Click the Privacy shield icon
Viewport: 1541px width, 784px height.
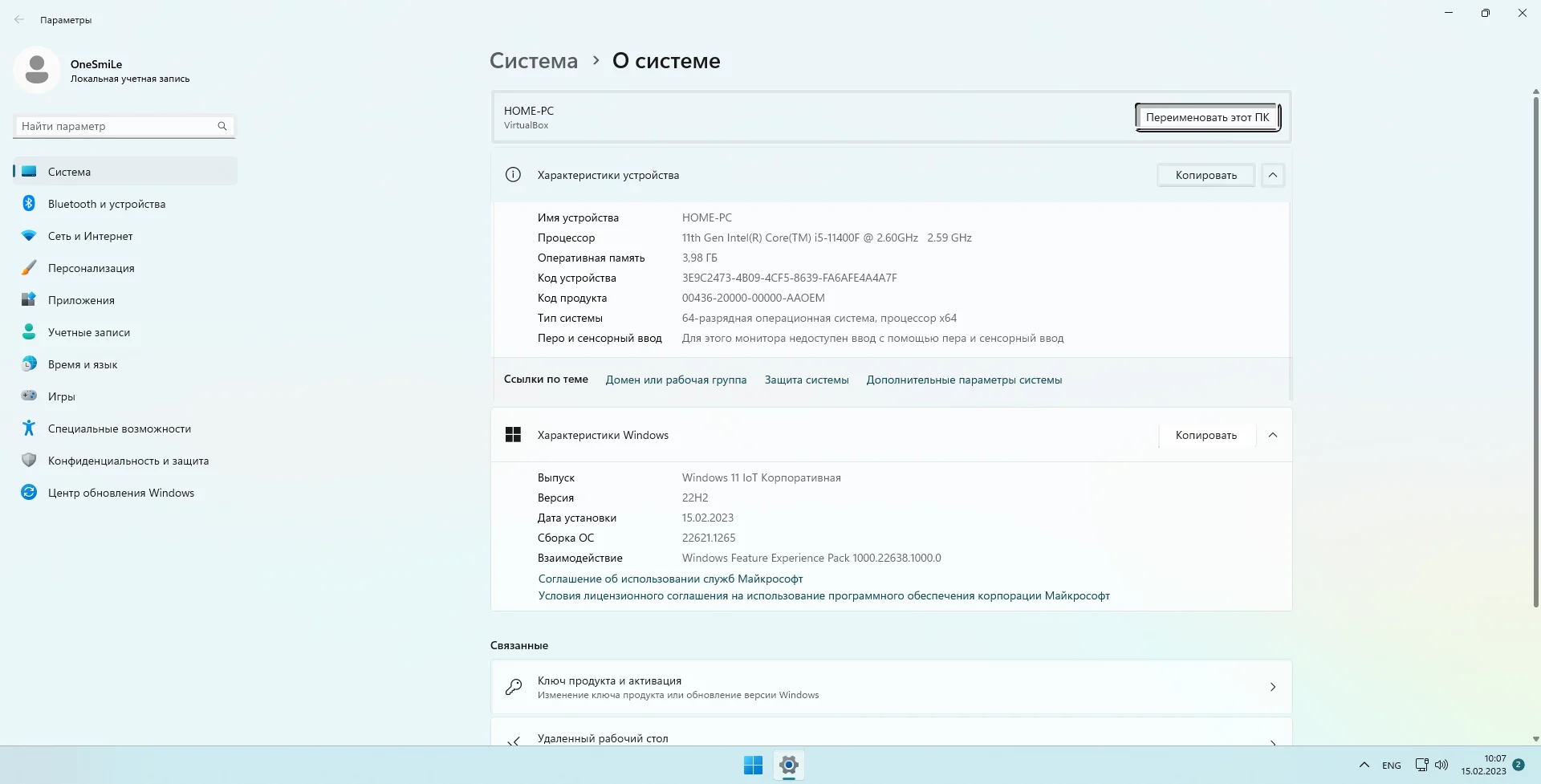[29, 461]
